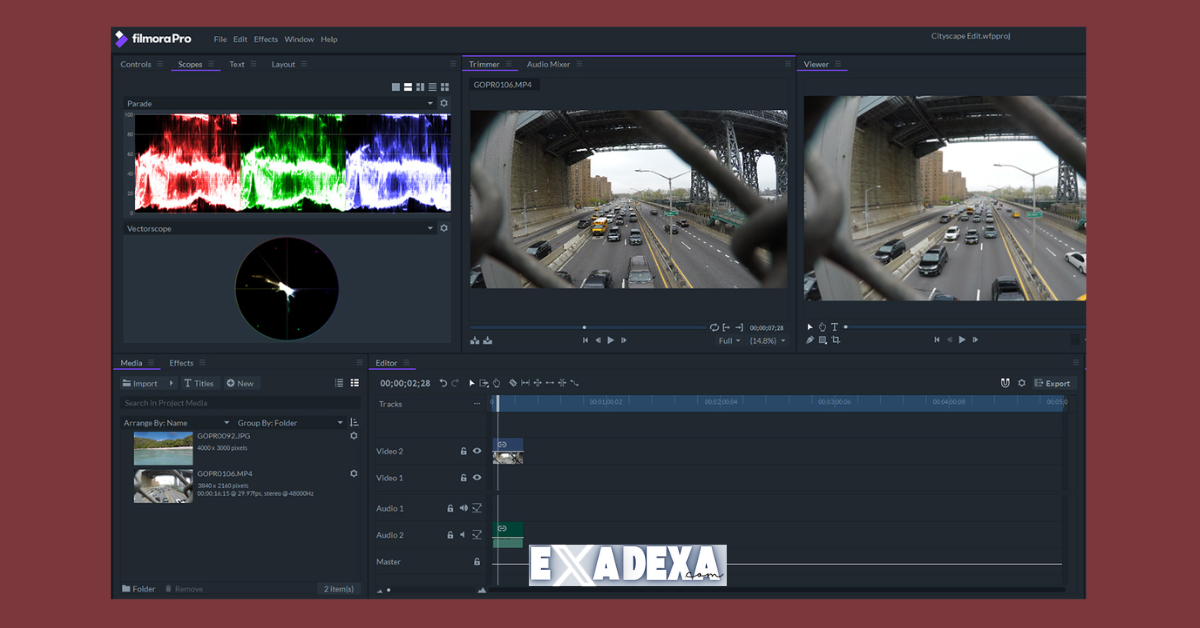Hide the Video 2 track with its eye toggle
Viewport: 1200px width, 628px height.
tap(476, 450)
